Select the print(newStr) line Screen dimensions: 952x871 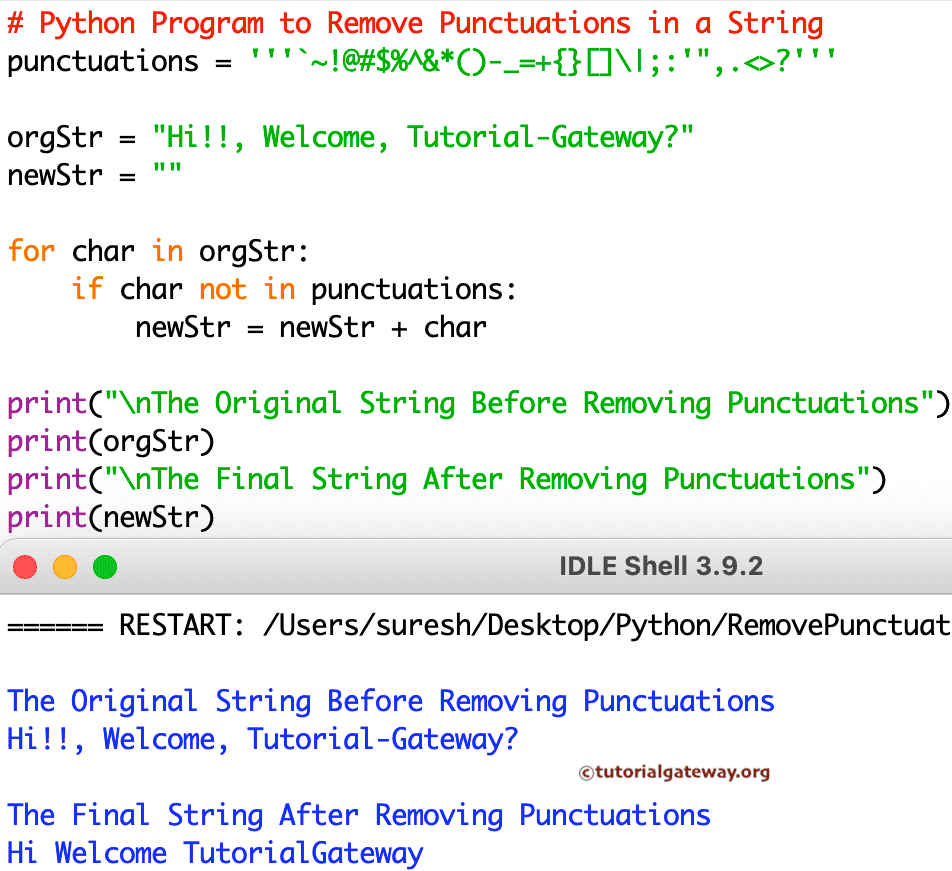(110, 517)
